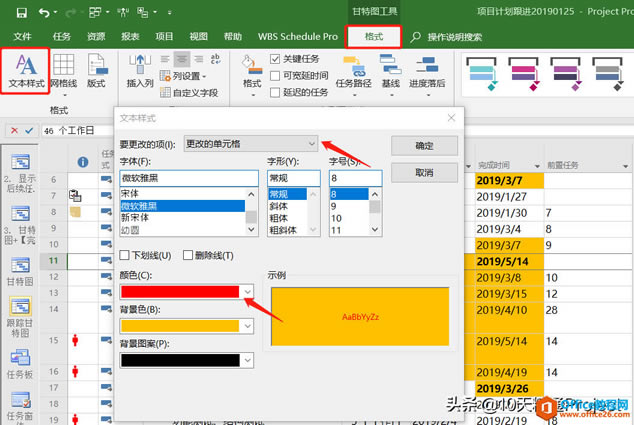Uncheck the 关键任务 checkbox
The width and height of the screenshot is (634, 425).
click(x=276, y=59)
